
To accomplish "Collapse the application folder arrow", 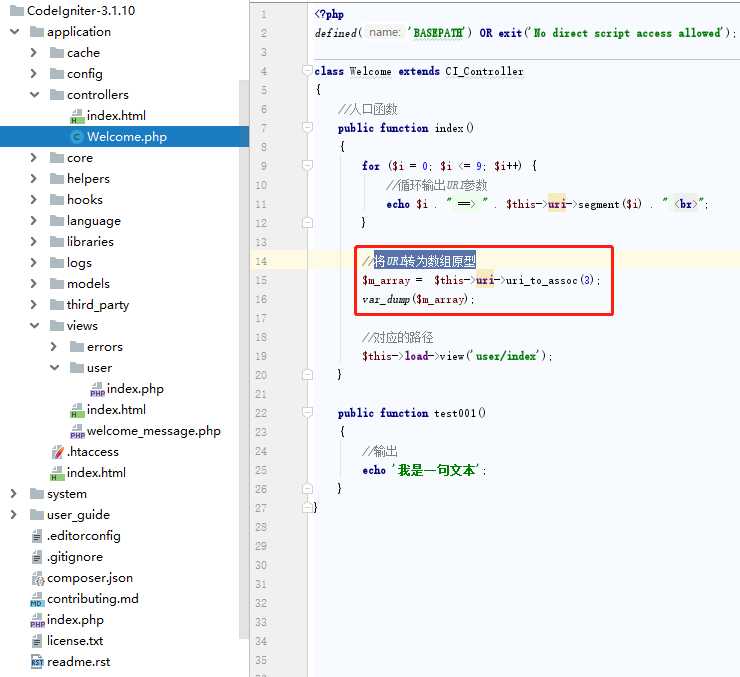I will [x=15, y=32].
